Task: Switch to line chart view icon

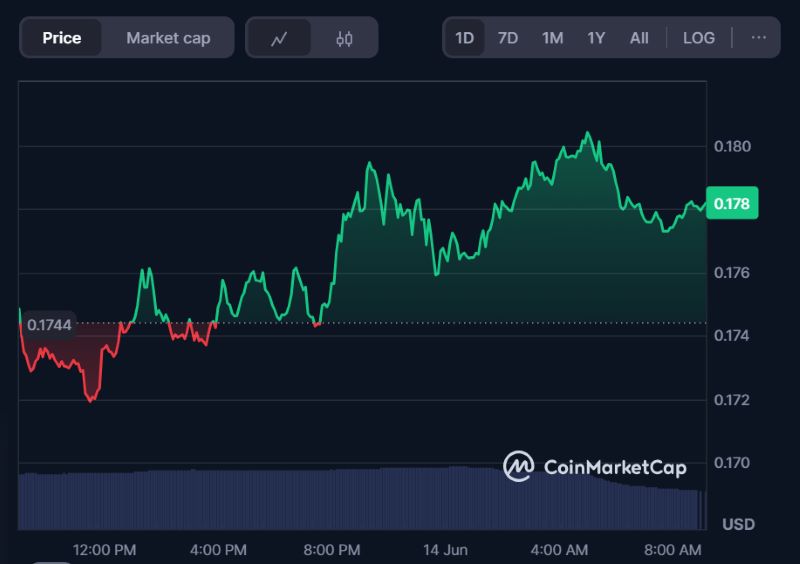Action: pyautogui.click(x=279, y=38)
